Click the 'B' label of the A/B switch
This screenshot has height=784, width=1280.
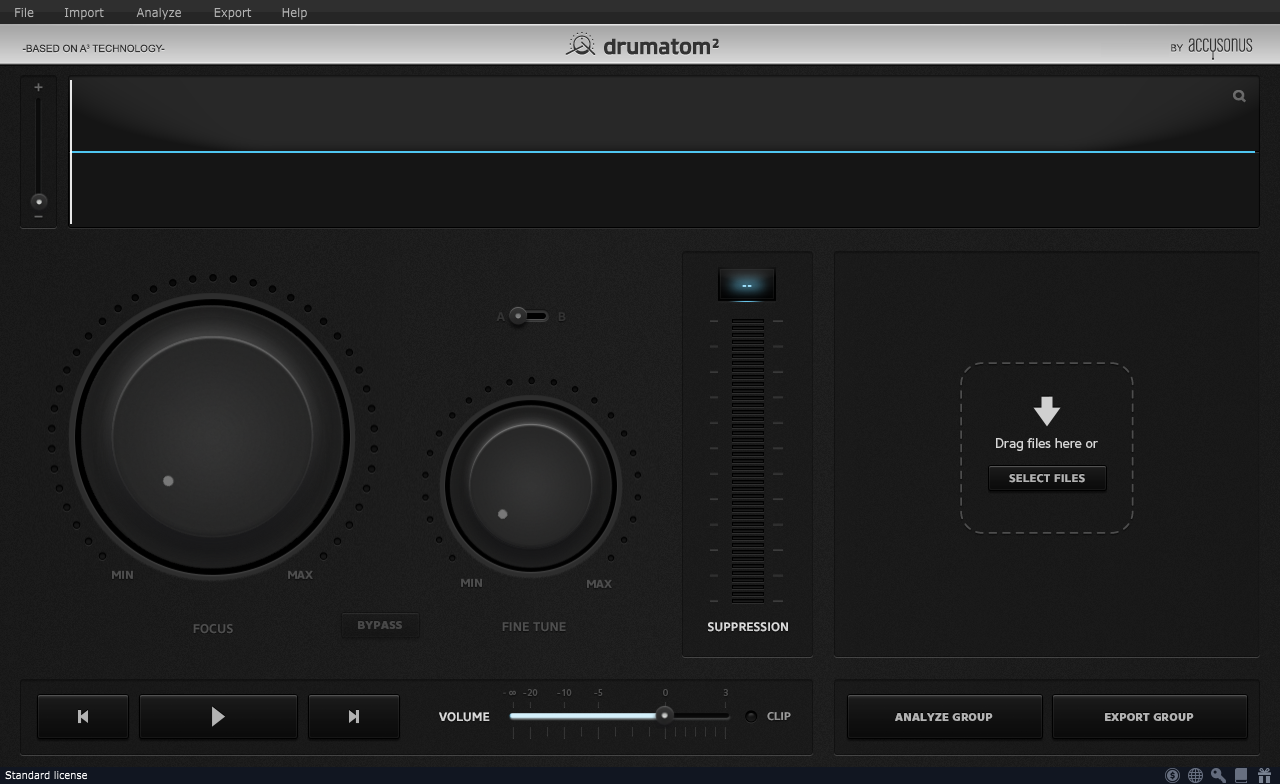(562, 317)
